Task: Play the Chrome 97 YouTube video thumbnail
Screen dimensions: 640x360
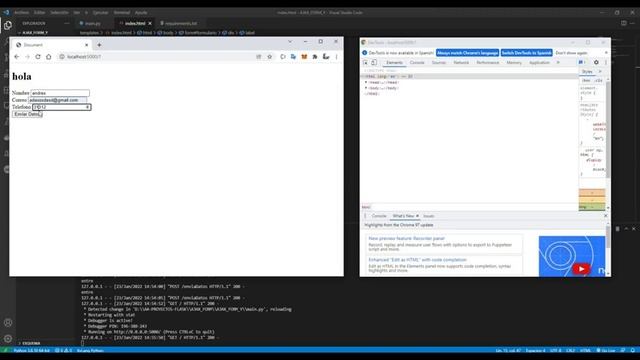Action: 581,269
